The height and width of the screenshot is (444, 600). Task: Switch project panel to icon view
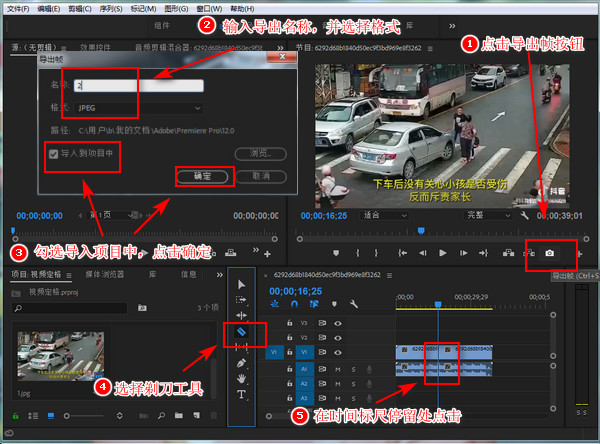click(51, 416)
